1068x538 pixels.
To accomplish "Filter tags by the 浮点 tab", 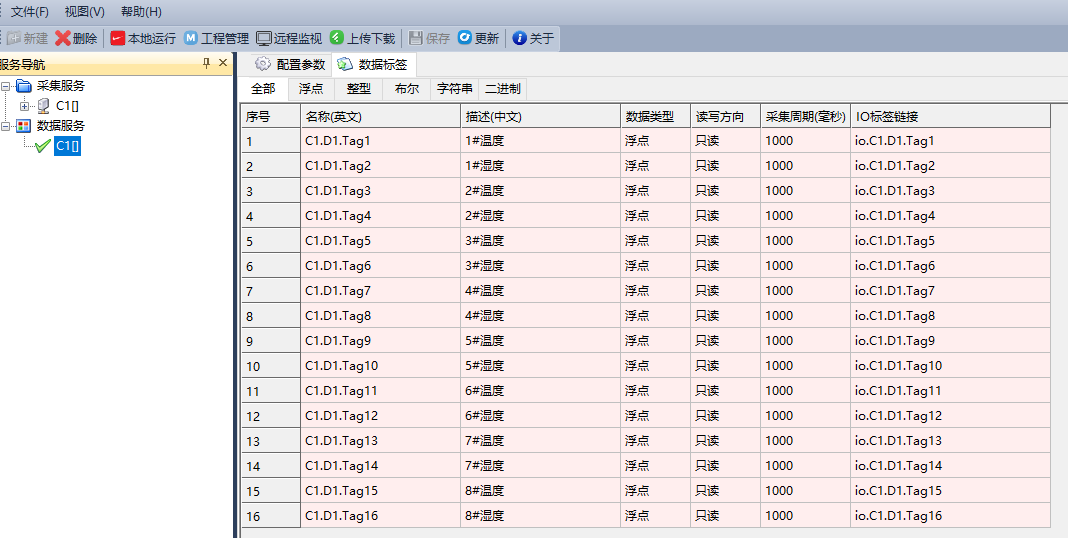I will (x=311, y=89).
